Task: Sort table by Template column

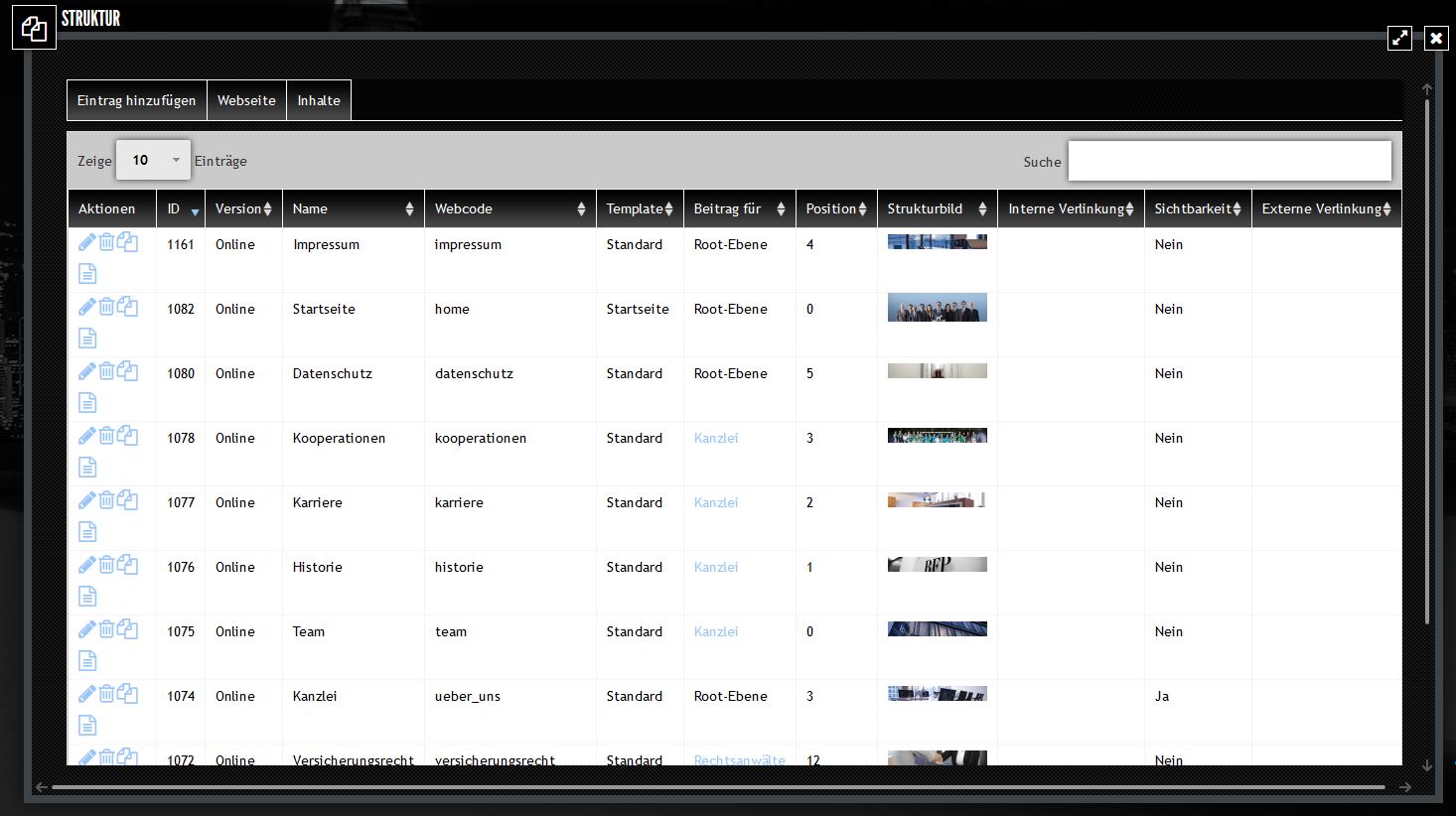Action: 640,208
